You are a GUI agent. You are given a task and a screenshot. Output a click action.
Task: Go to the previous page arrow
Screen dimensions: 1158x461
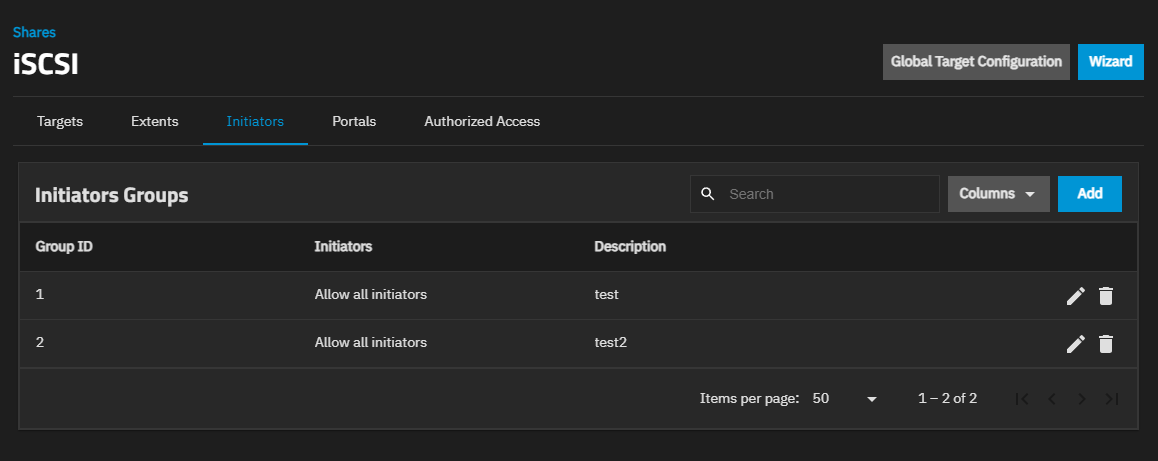click(1051, 399)
